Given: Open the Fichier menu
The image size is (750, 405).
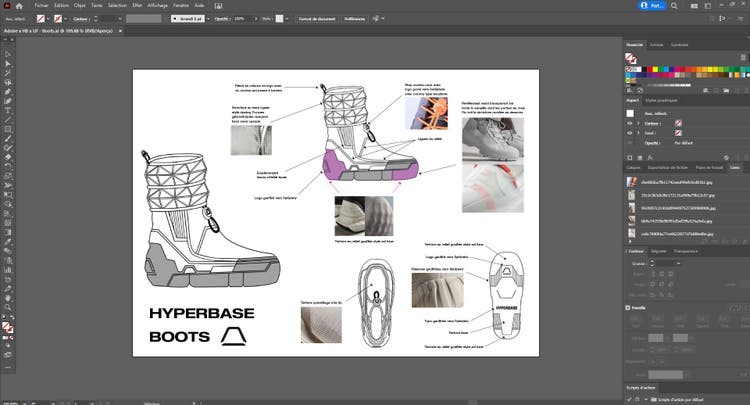Looking at the screenshot, I should point(41,6).
